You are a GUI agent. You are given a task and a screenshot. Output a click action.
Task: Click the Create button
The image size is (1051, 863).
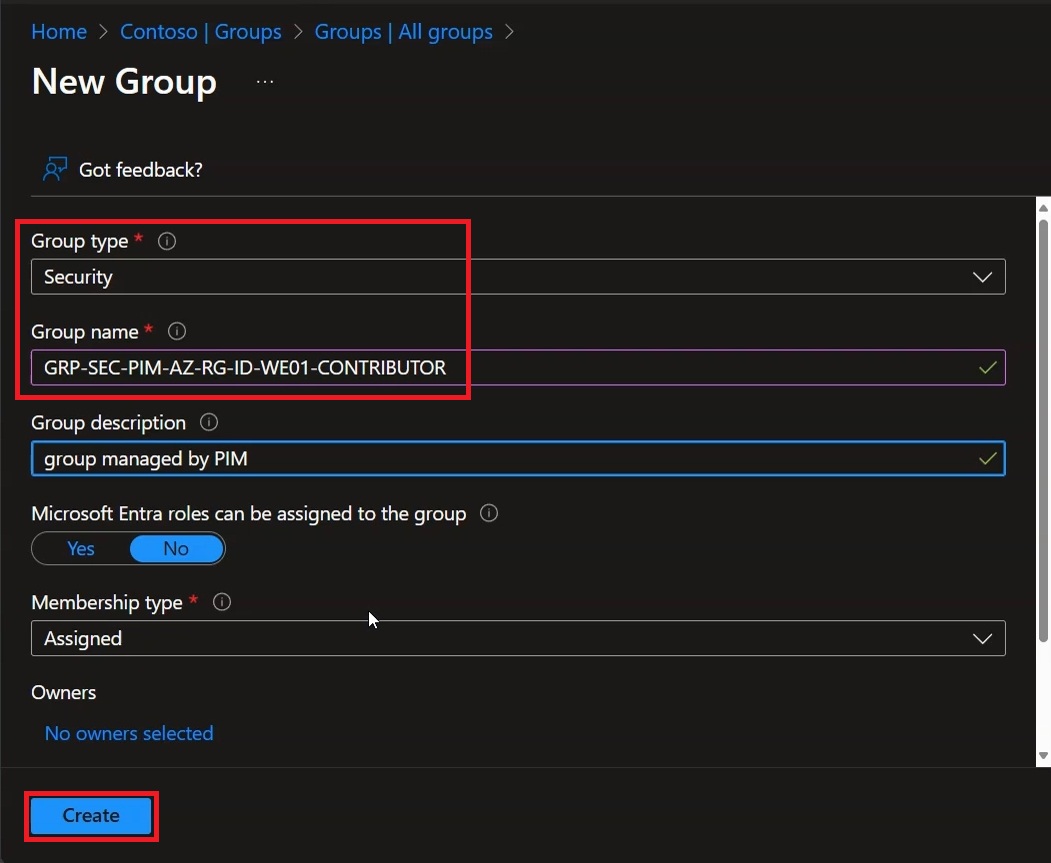[x=91, y=815]
